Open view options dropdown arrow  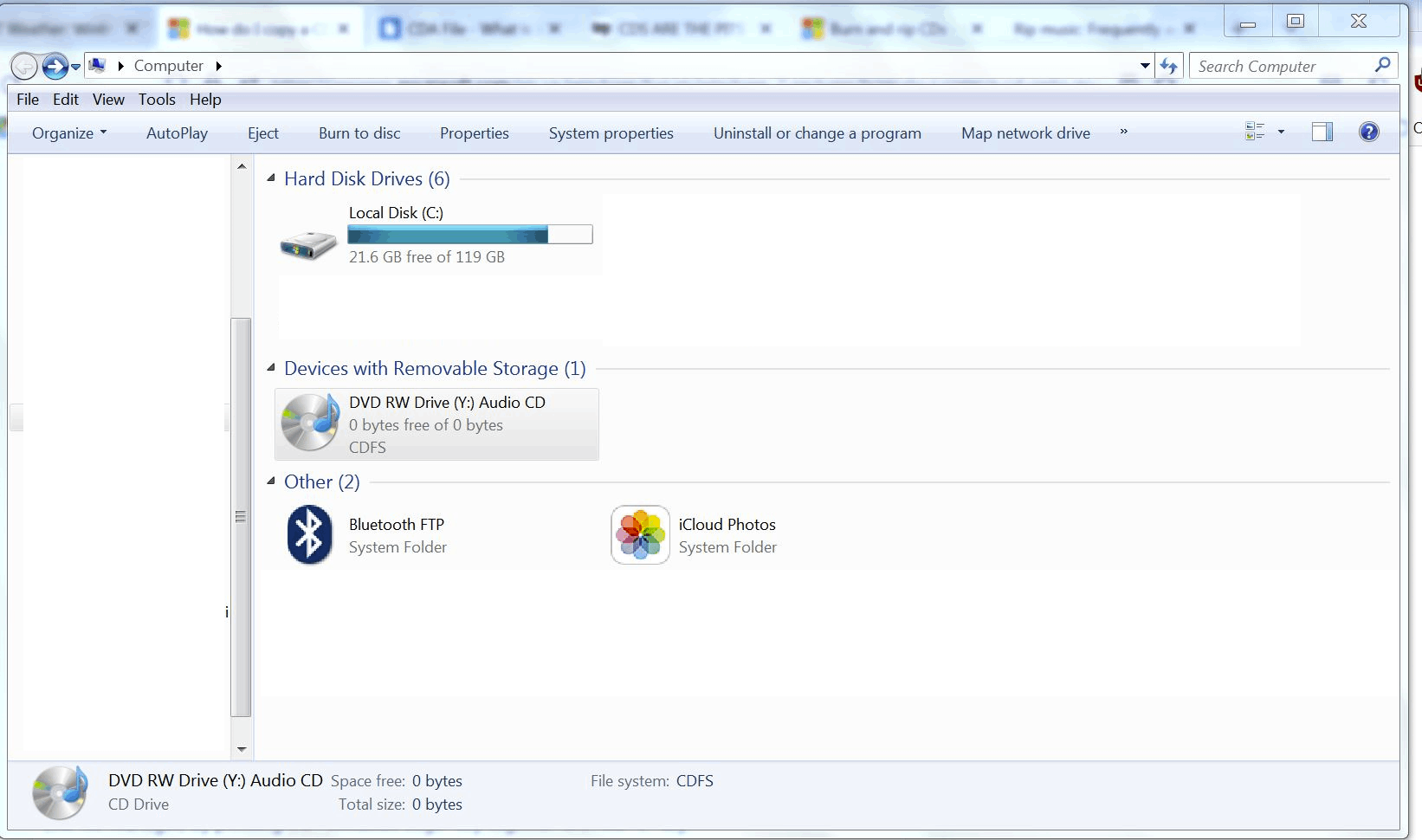[1281, 132]
